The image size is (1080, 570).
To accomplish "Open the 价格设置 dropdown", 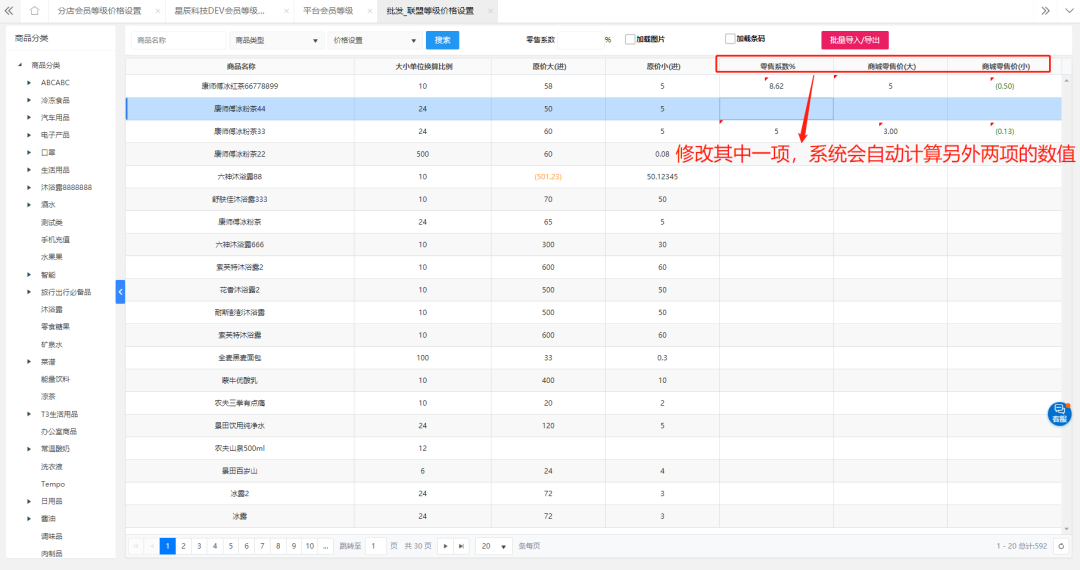I will [x=374, y=41].
